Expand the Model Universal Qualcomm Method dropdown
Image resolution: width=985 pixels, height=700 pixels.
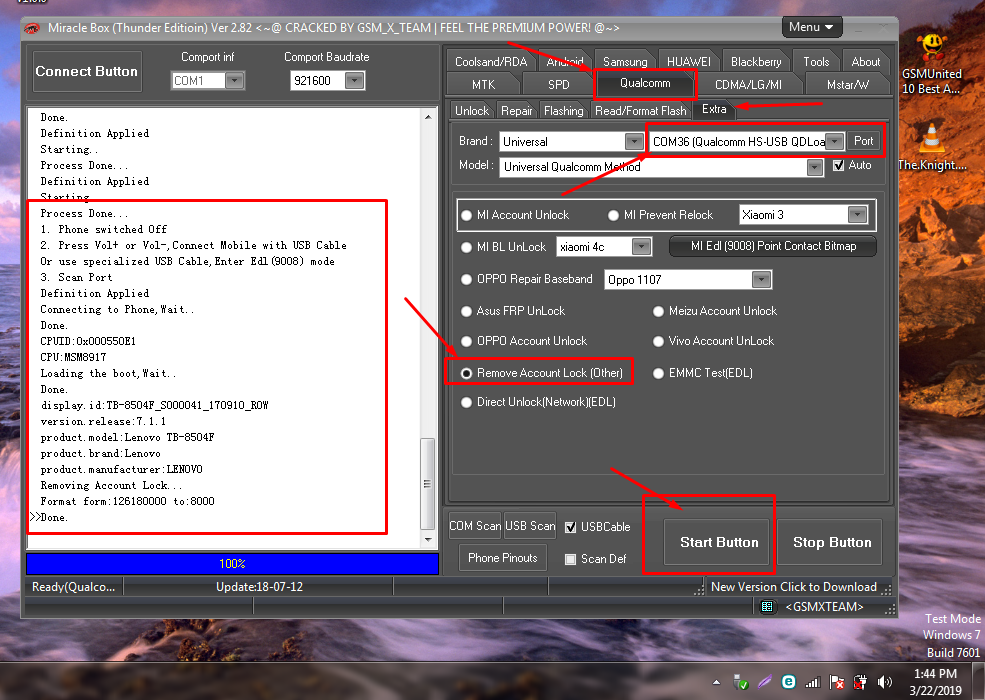pos(815,167)
